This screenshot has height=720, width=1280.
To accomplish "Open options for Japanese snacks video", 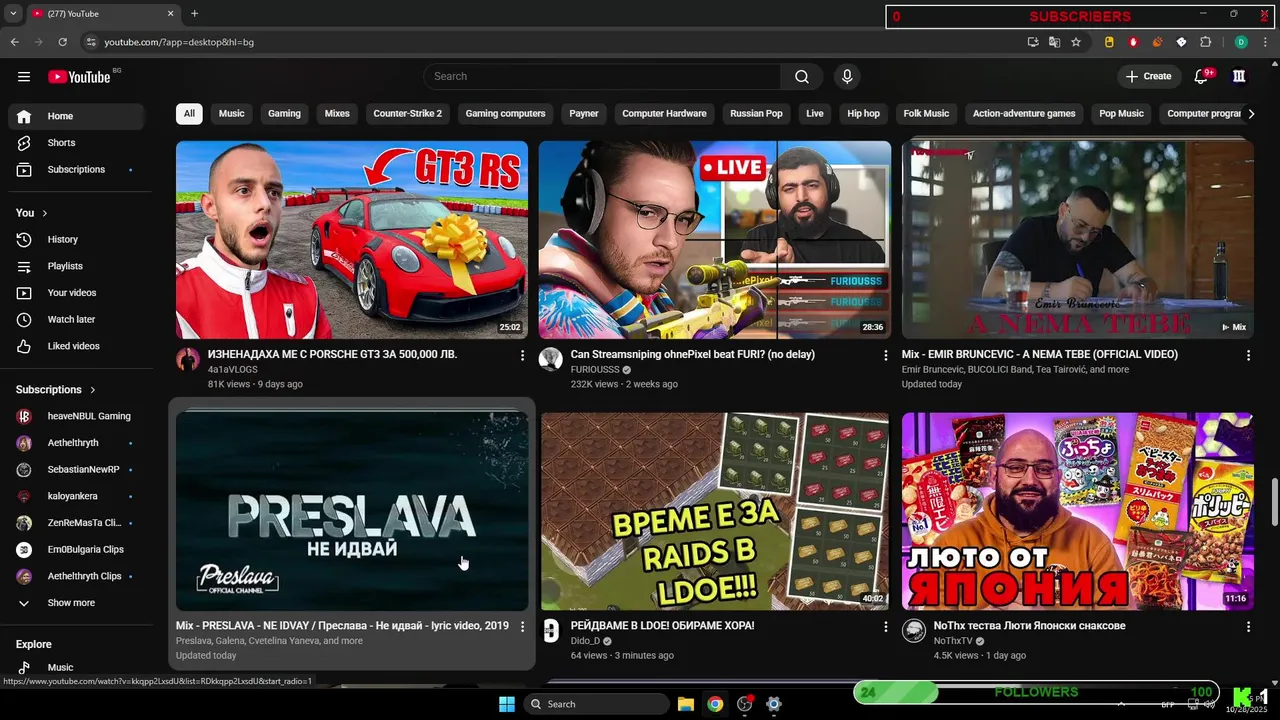I will click(x=1248, y=626).
